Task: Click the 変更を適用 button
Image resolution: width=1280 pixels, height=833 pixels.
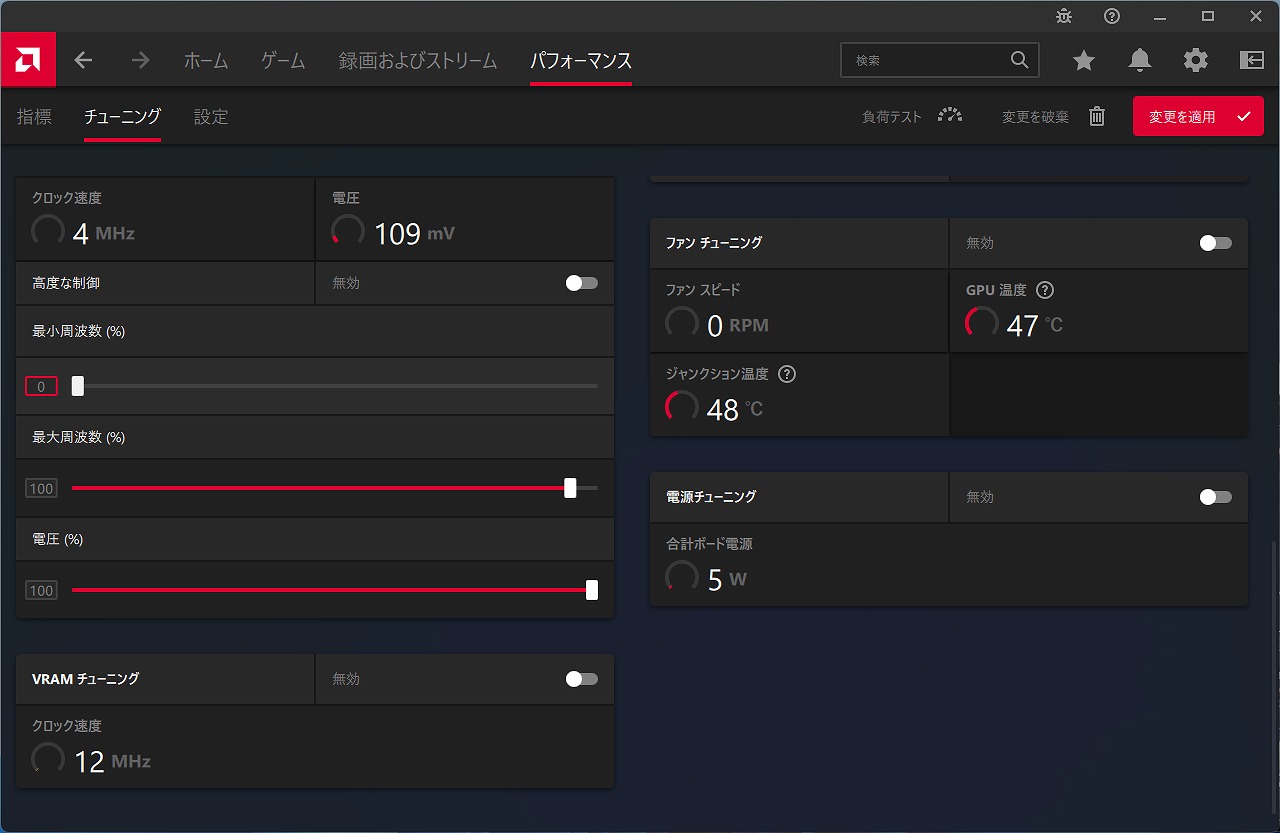Action: (x=1197, y=117)
